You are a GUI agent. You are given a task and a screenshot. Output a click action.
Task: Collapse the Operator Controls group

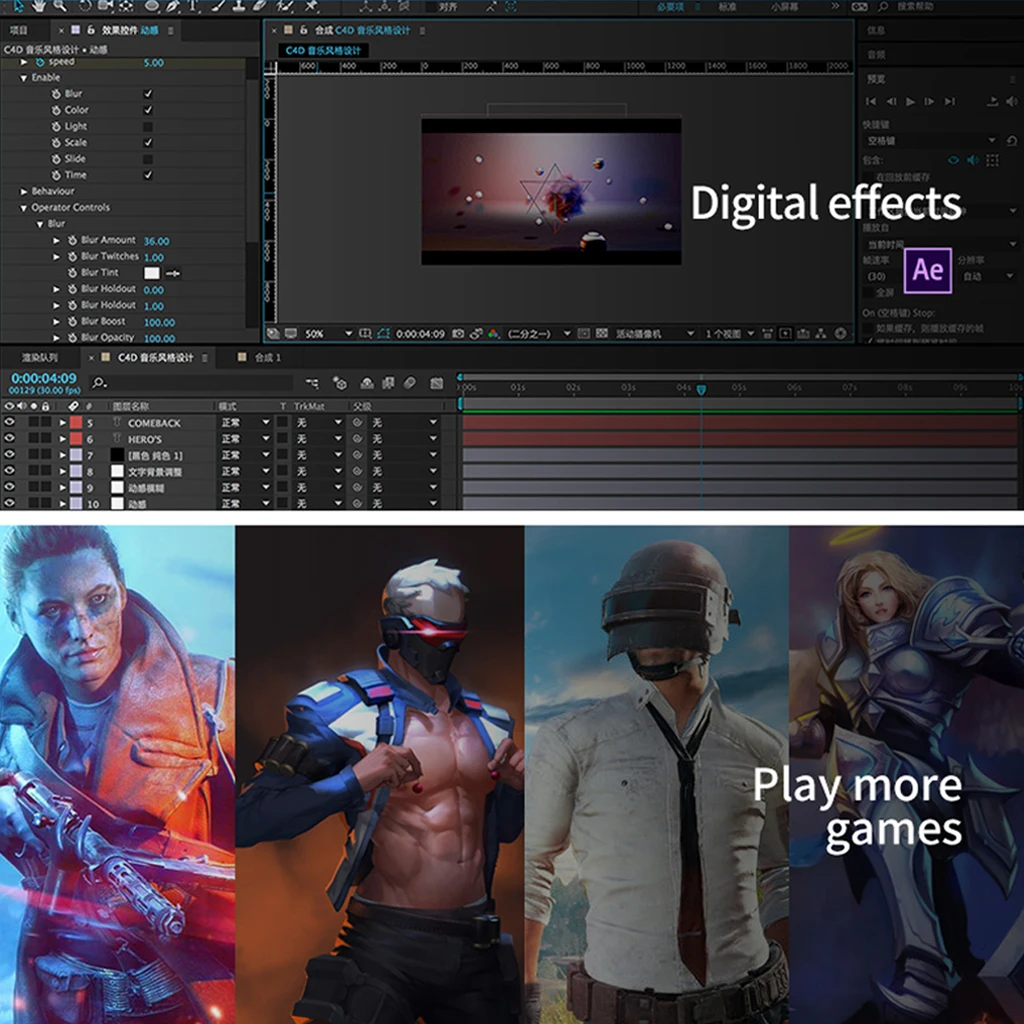pyautogui.click(x=24, y=208)
